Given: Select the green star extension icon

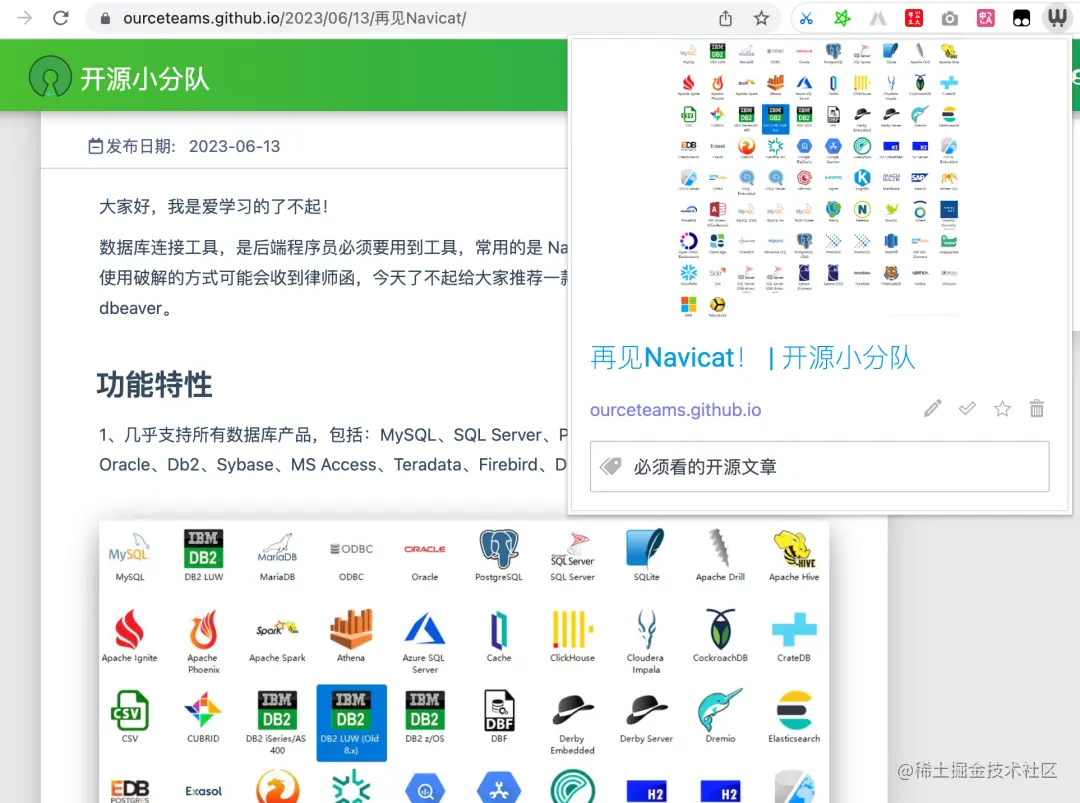Looking at the screenshot, I should (842, 18).
